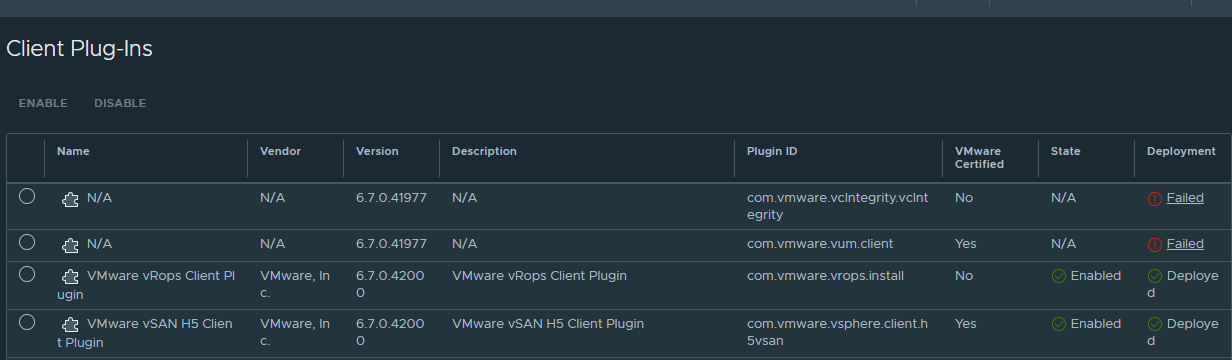This screenshot has width=1232, height=360.
Task: Click description VMware vSAN H5 Client Plugin
Action: [548, 324]
